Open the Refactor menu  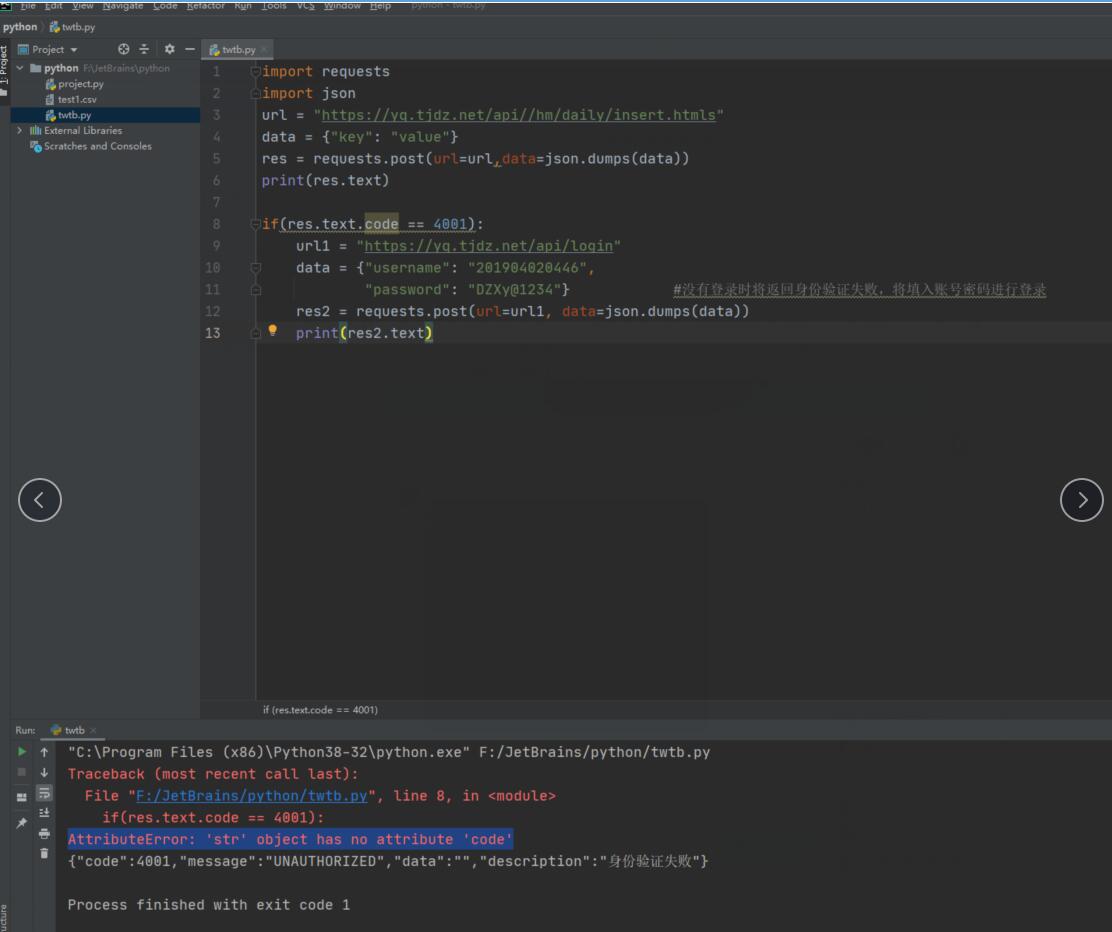(205, 6)
